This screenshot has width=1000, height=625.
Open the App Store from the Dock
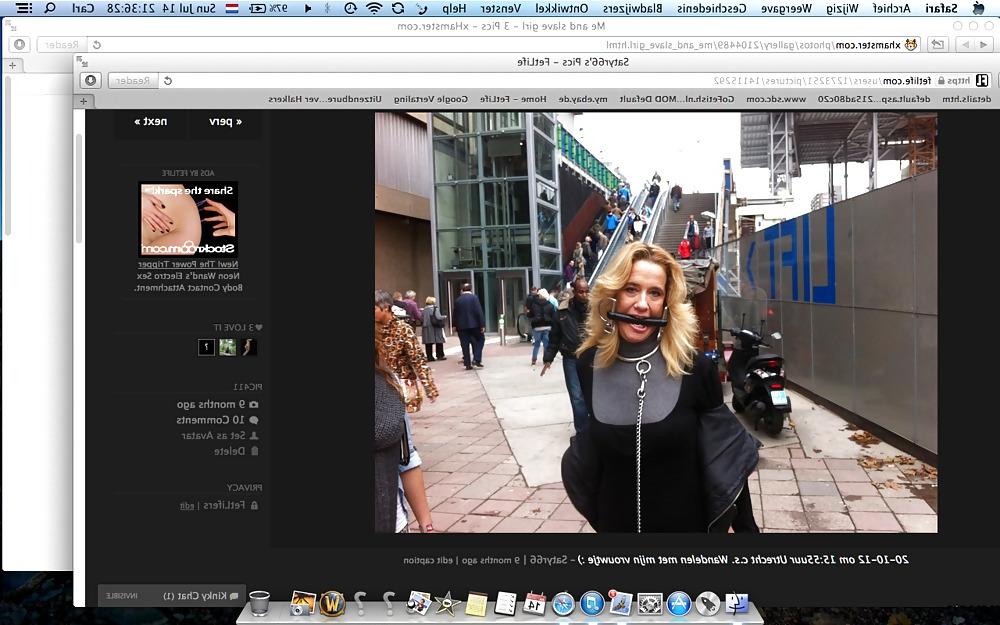[679, 603]
